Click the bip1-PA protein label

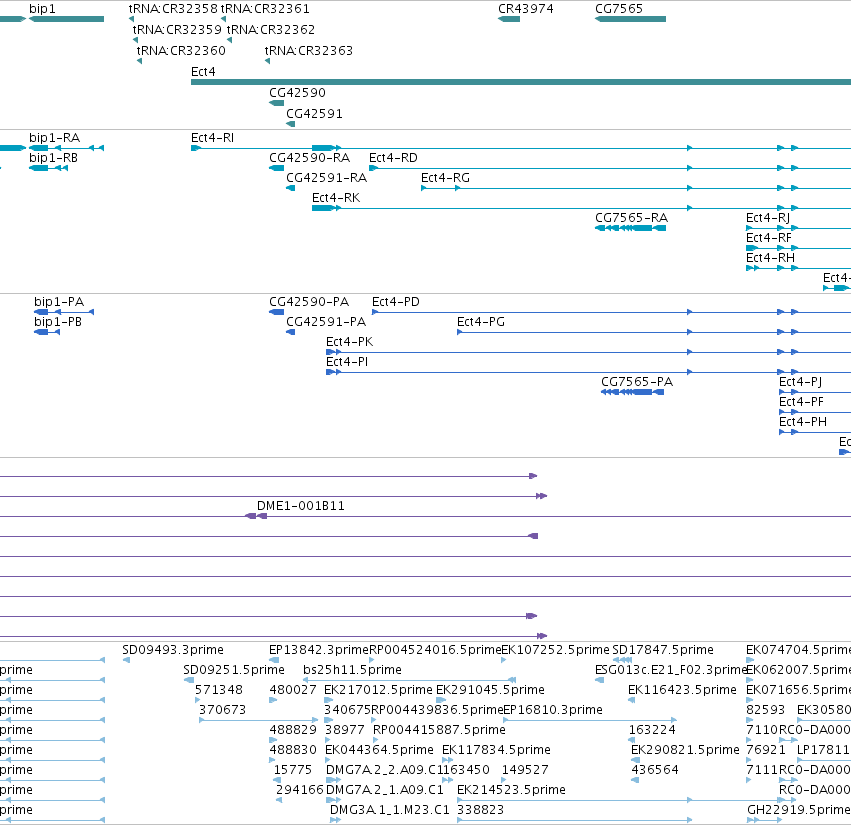tap(59, 302)
